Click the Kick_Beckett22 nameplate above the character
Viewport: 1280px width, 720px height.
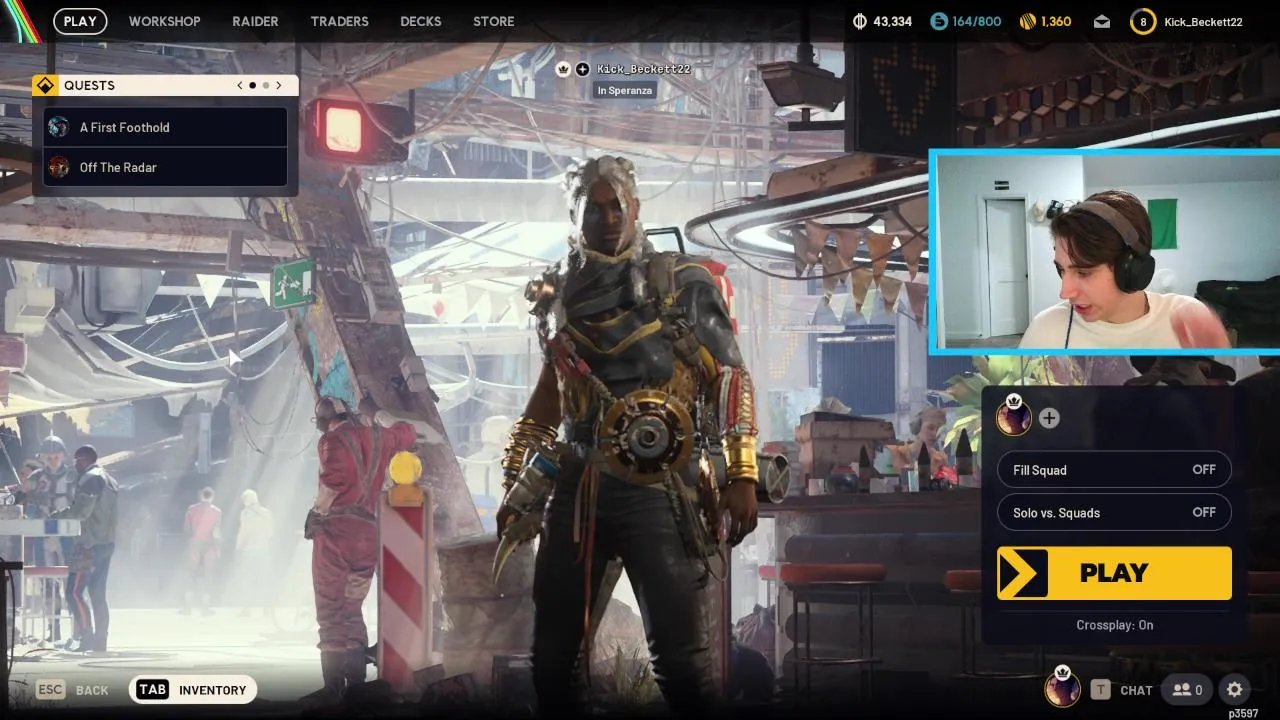644,69
